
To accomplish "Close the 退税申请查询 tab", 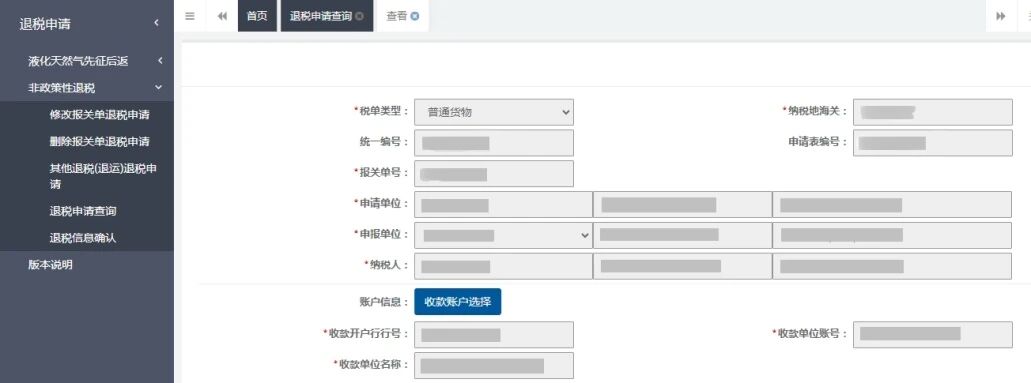I will coord(359,16).
